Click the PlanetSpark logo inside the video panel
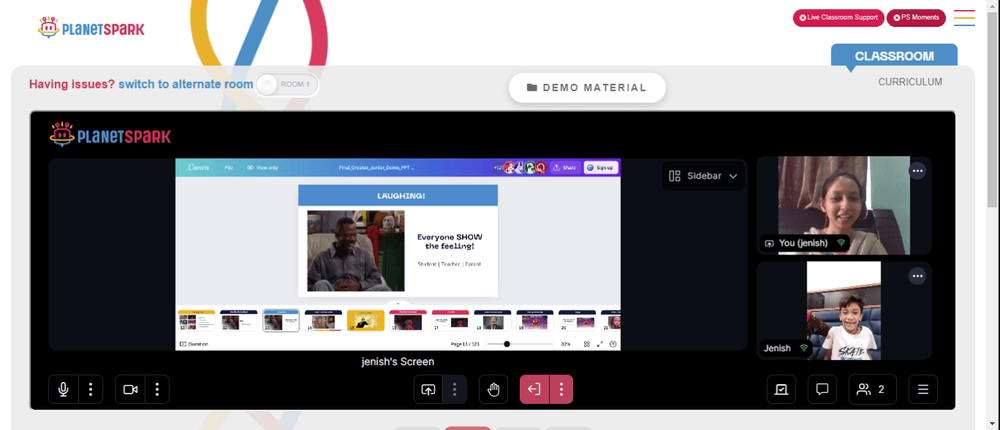This screenshot has height=430, width=1000. pyautogui.click(x=110, y=135)
